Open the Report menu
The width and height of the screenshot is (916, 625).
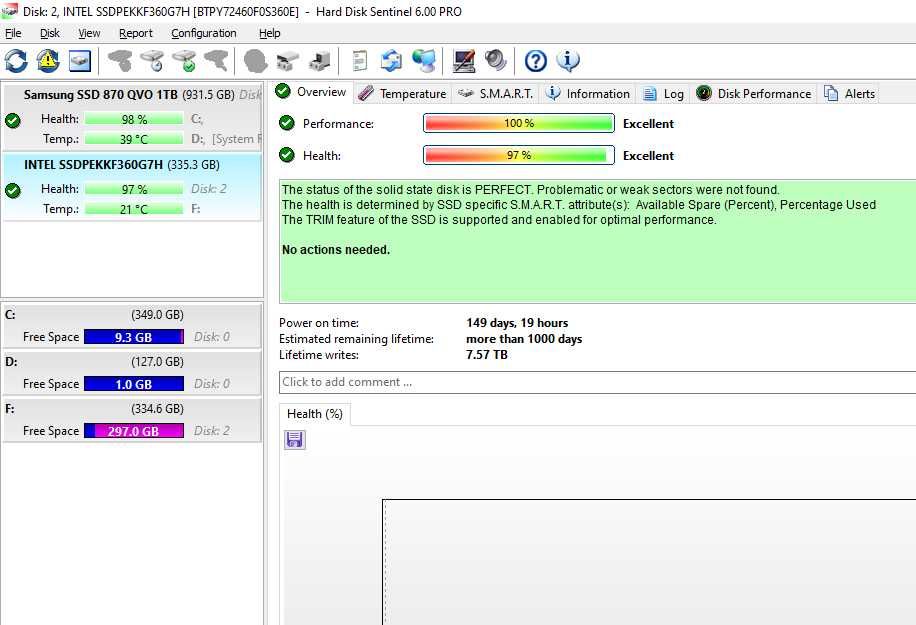coord(136,33)
